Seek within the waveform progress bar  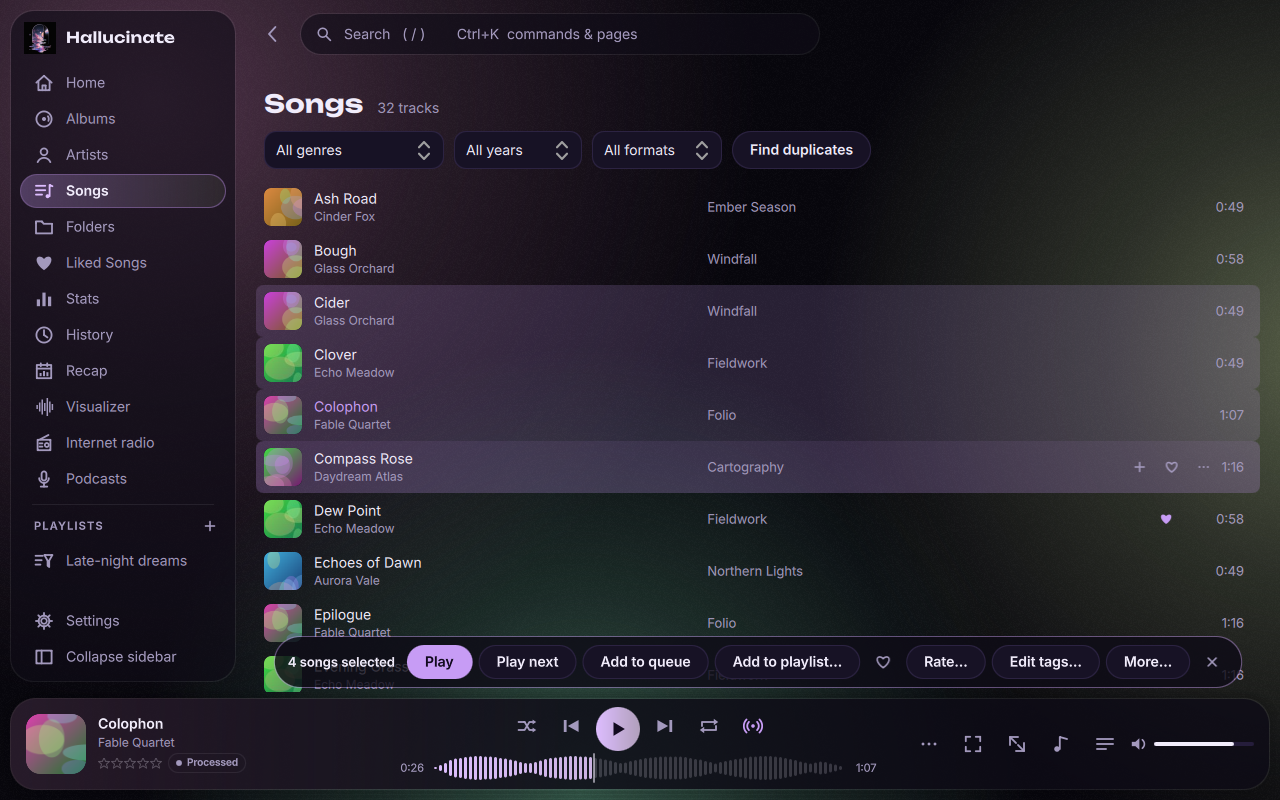tap(638, 768)
